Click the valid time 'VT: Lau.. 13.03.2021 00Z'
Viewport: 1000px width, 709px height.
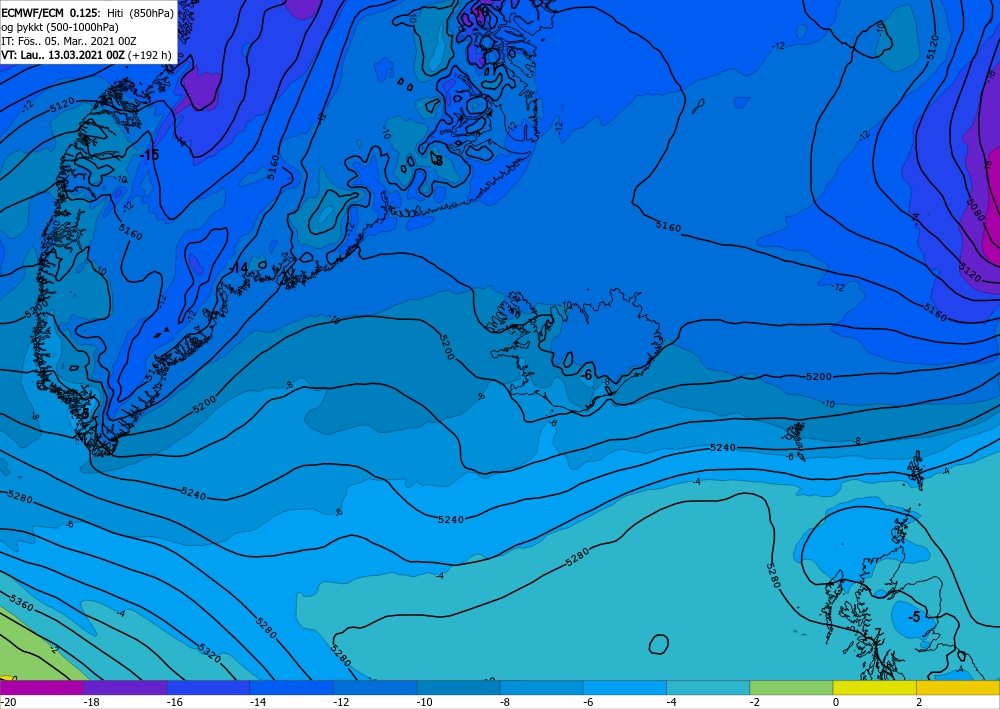(62, 55)
